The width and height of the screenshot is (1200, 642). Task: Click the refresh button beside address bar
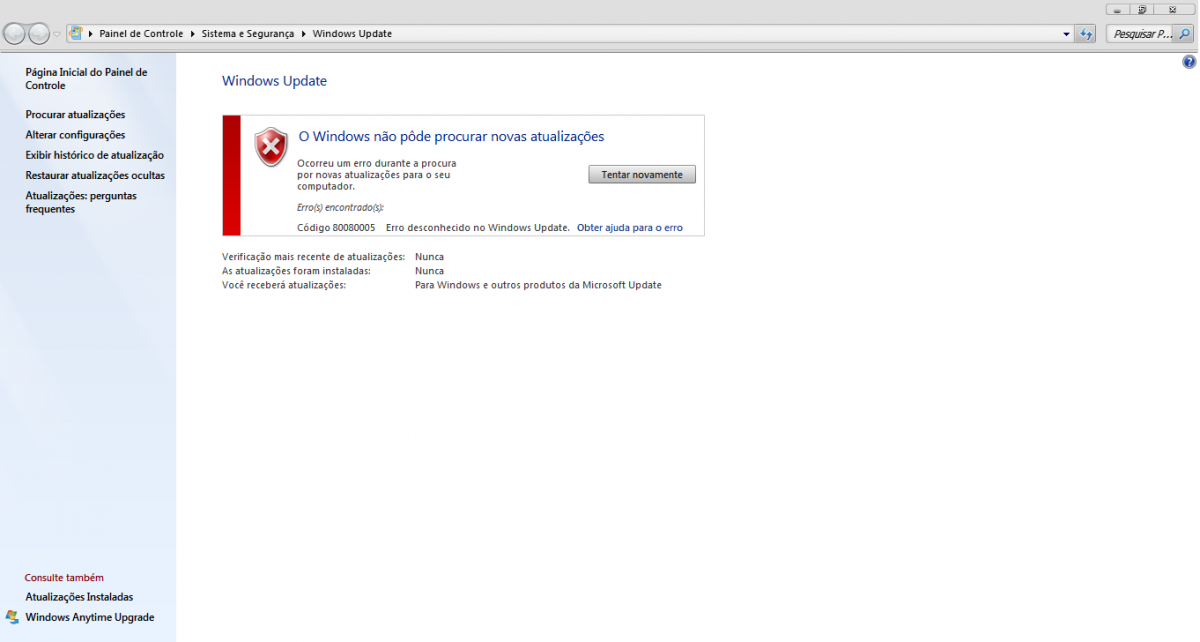(1086, 34)
